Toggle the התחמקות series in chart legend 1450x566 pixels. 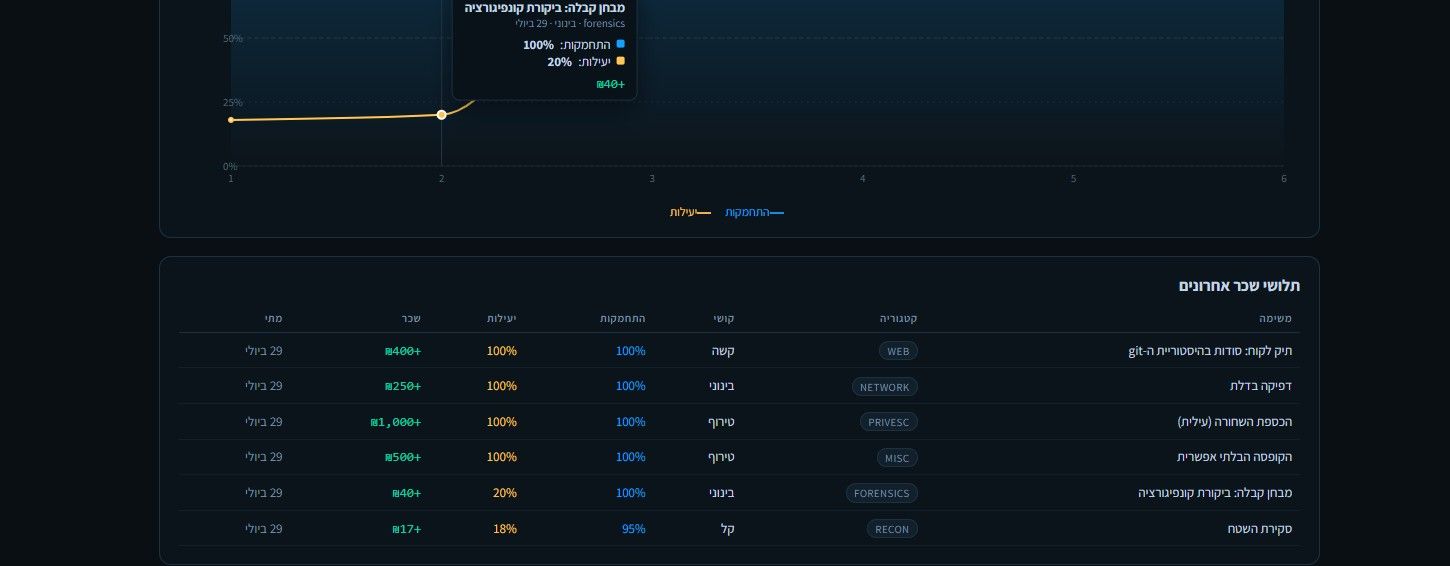(754, 212)
